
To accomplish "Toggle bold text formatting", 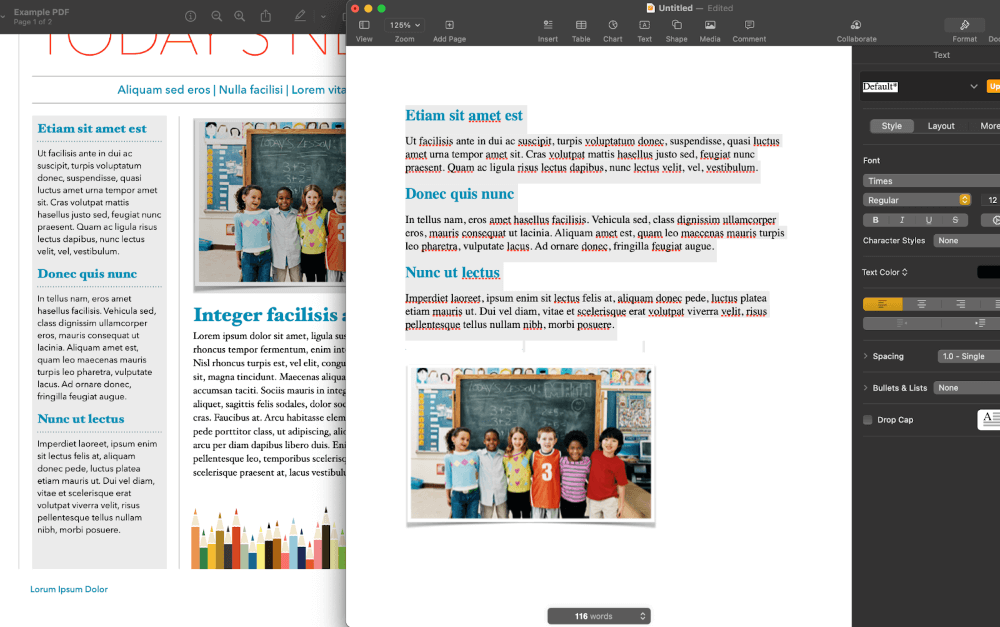I will point(876,220).
